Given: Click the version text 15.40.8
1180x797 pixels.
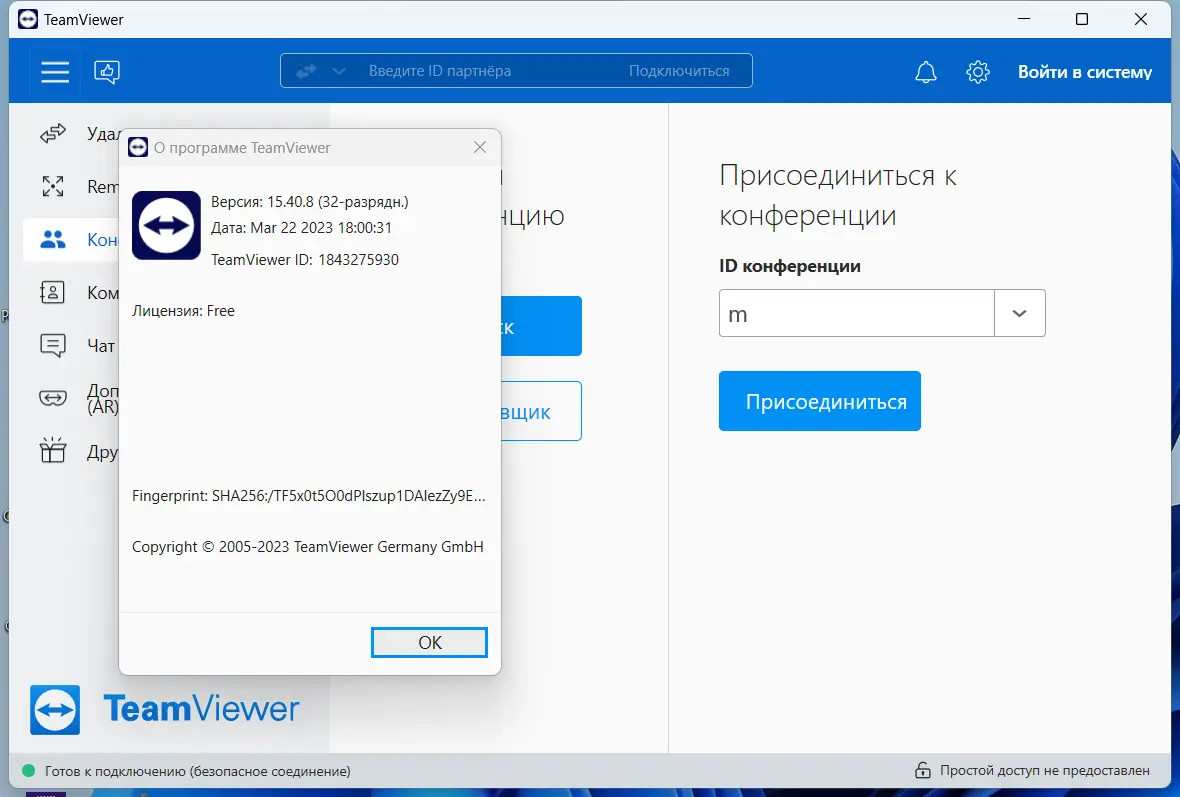Looking at the screenshot, I should (x=310, y=202).
